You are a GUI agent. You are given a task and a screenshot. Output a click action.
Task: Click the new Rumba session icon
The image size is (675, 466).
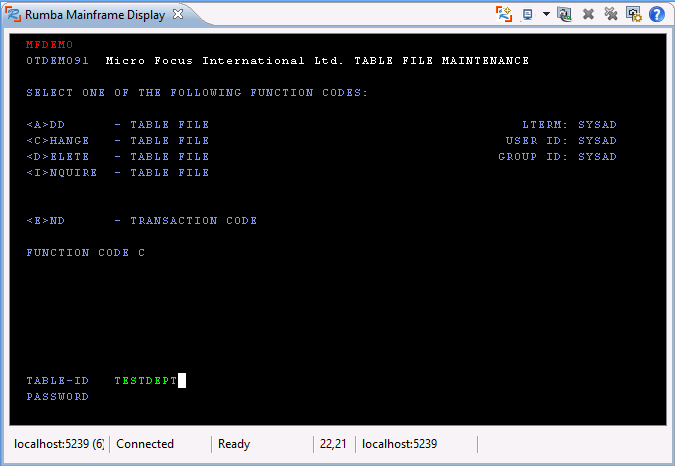click(x=504, y=14)
